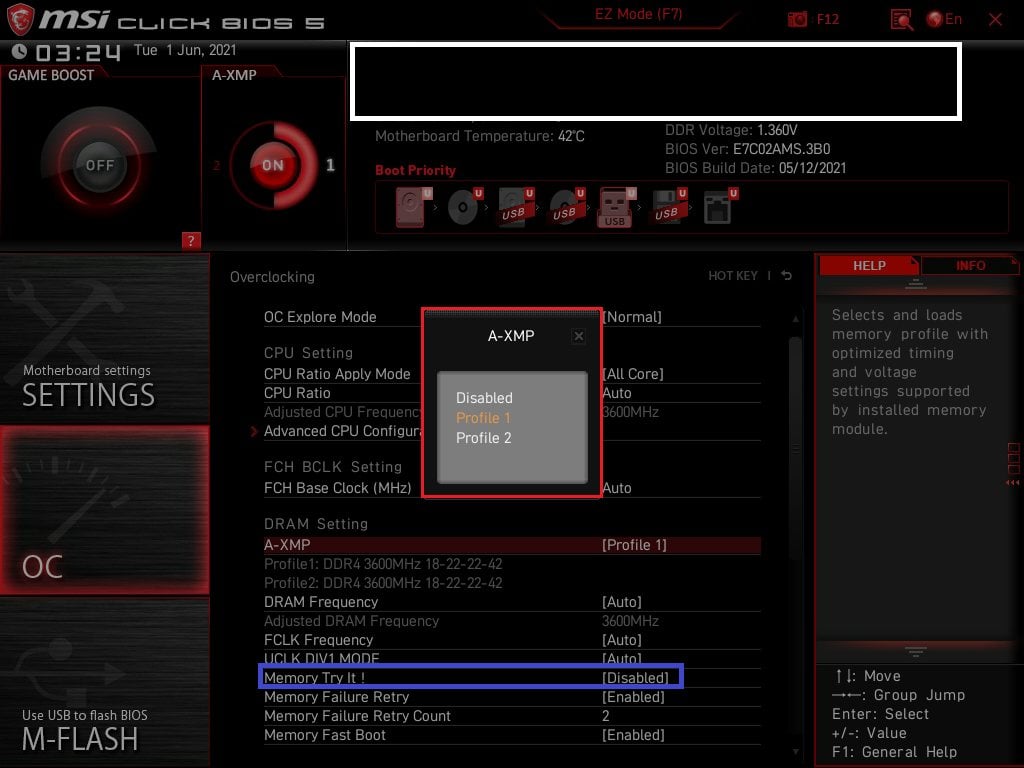Screen dimensions: 1024x768
Task: Open OC Explore Mode [Normal] value
Action: coord(632,317)
